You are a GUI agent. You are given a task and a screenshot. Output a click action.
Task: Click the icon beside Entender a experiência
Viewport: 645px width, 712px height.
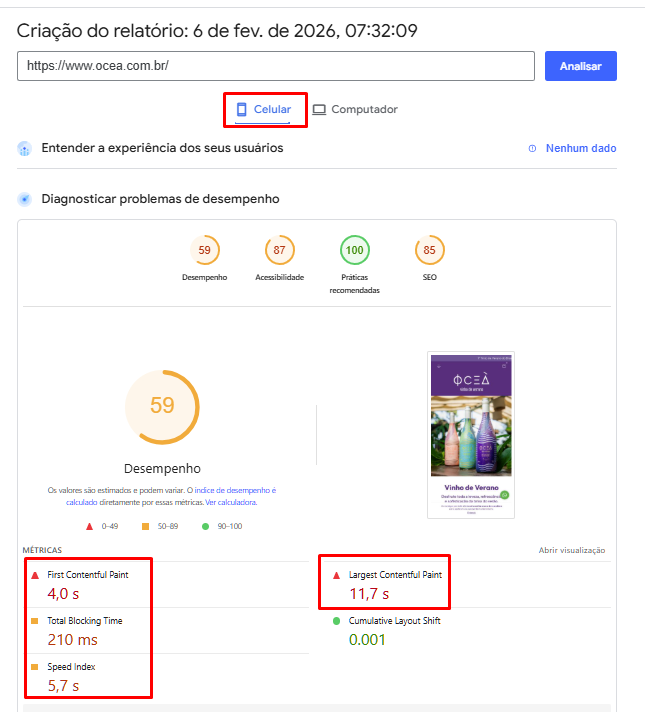point(25,148)
